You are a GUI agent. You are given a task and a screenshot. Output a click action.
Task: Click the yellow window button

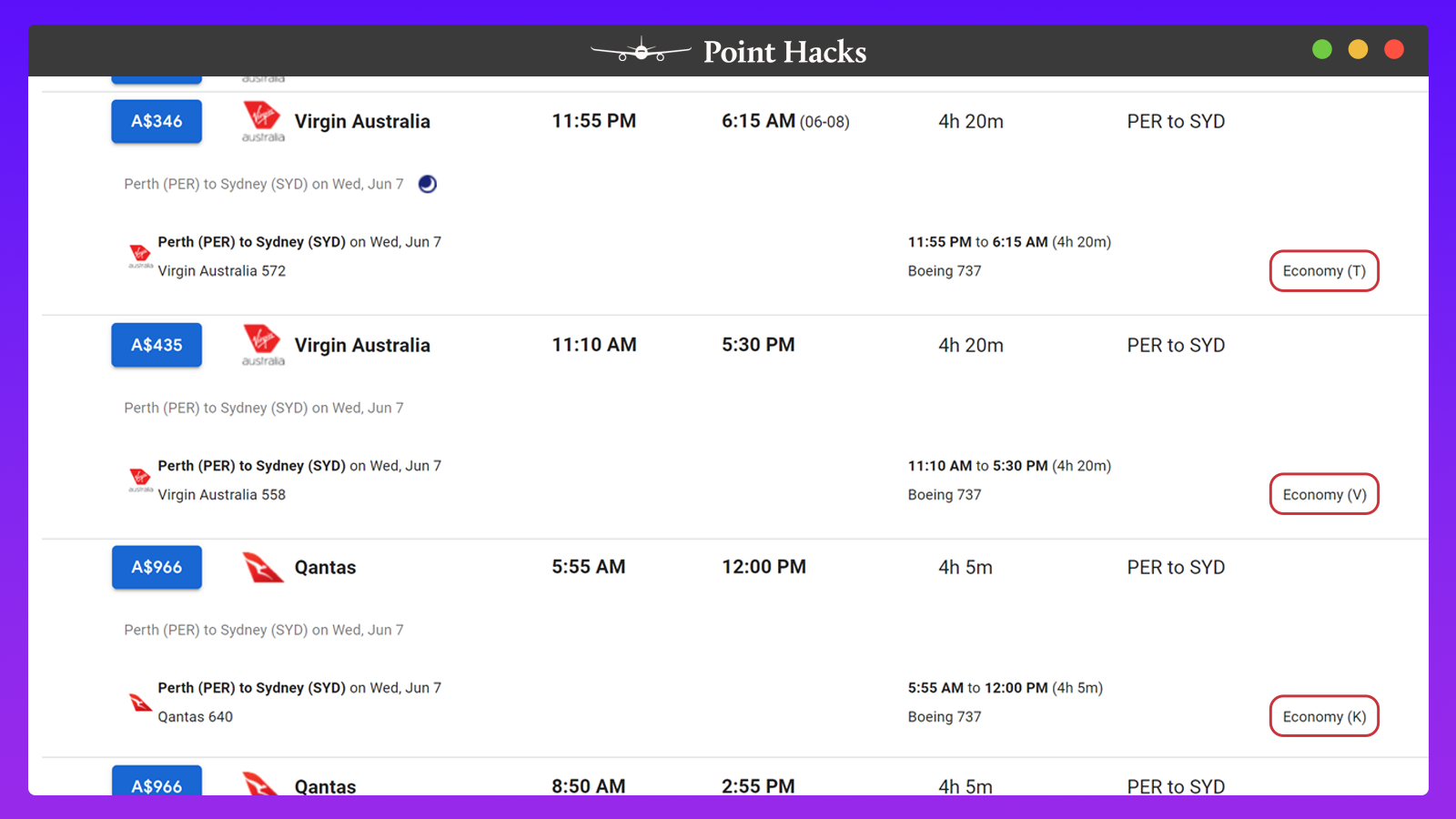[x=1358, y=49]
